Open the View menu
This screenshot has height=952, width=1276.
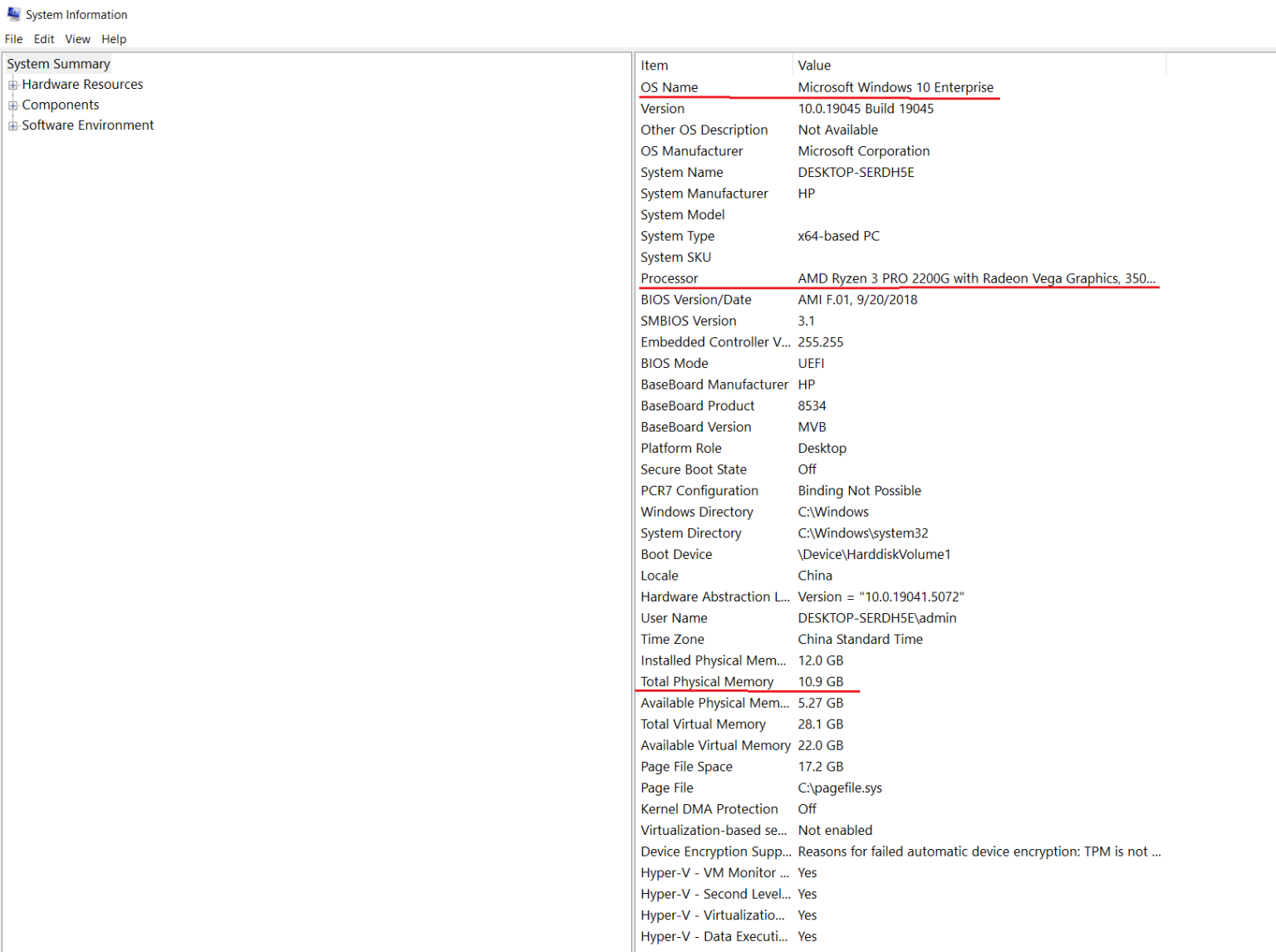pyautogui.click(x=77, y=39)
